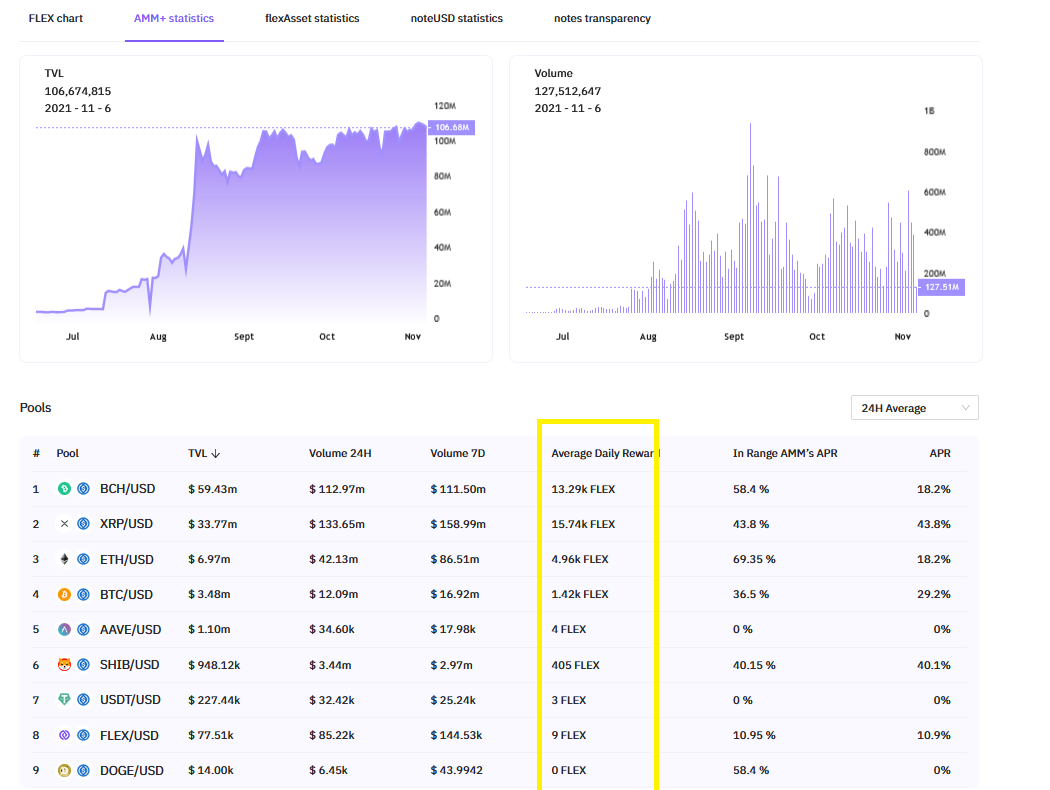Click the USDT Tether icon
1050x790 pixels.
click(64, 700)
